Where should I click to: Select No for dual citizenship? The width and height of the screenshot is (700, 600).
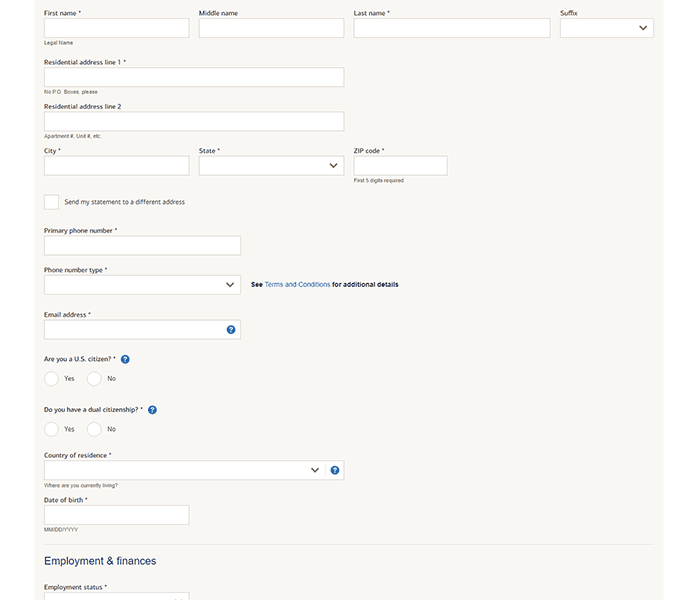pyautogui.click(x=94, y=429)
